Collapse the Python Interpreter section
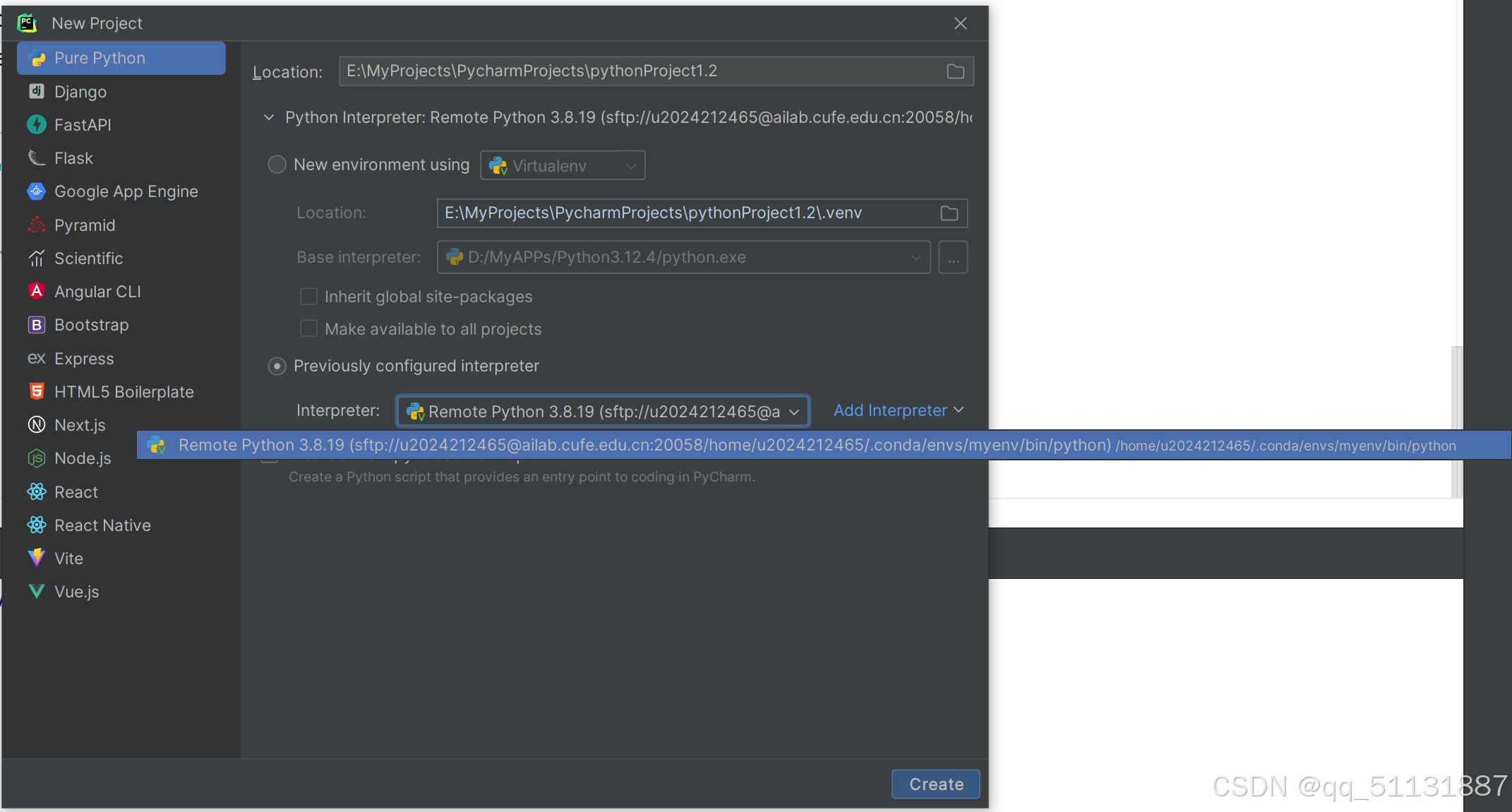Screen dimensions: 1512x812 (269, 117)
